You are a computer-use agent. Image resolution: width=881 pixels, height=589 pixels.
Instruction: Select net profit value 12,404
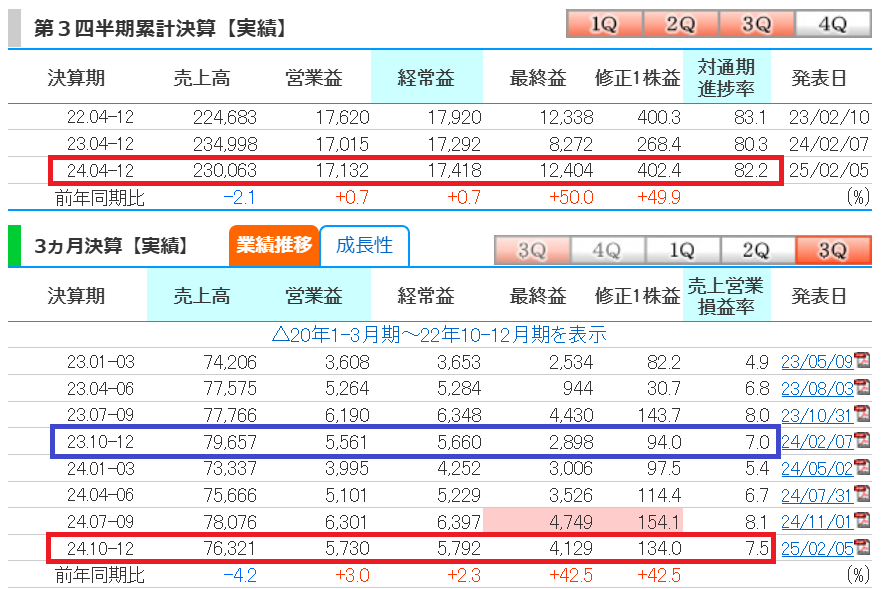click(566, 170)
